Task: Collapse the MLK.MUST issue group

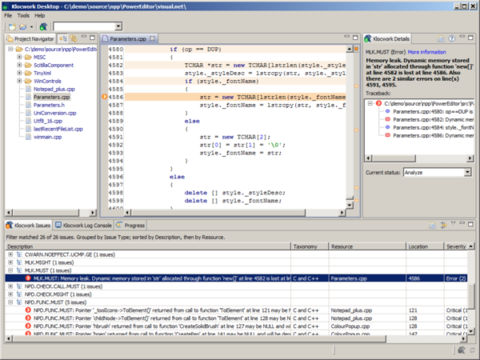Action: coord(10,270)
